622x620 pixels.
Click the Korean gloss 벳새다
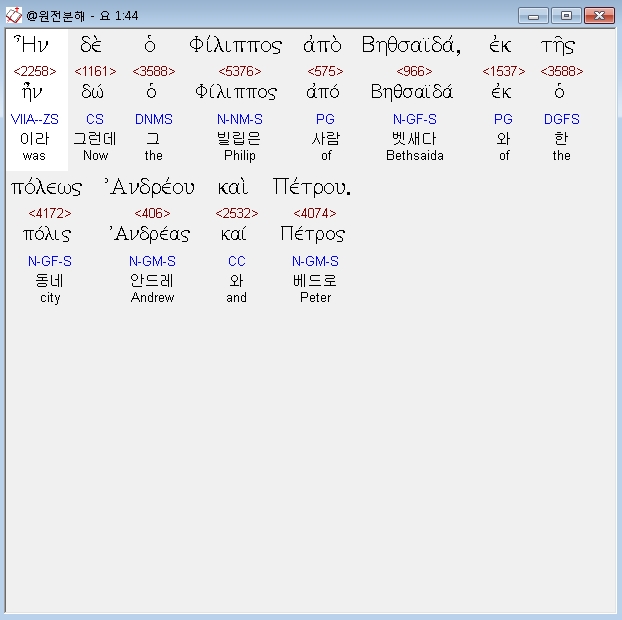[x=414, y=138]
